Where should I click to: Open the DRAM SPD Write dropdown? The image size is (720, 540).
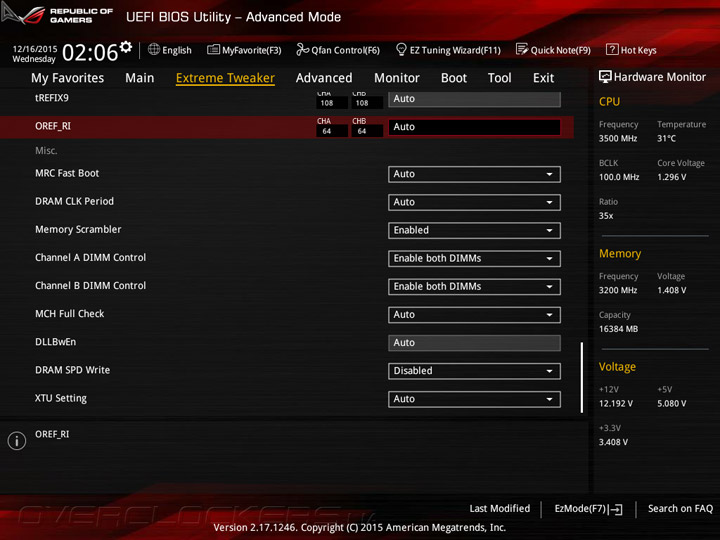point(474,371)
